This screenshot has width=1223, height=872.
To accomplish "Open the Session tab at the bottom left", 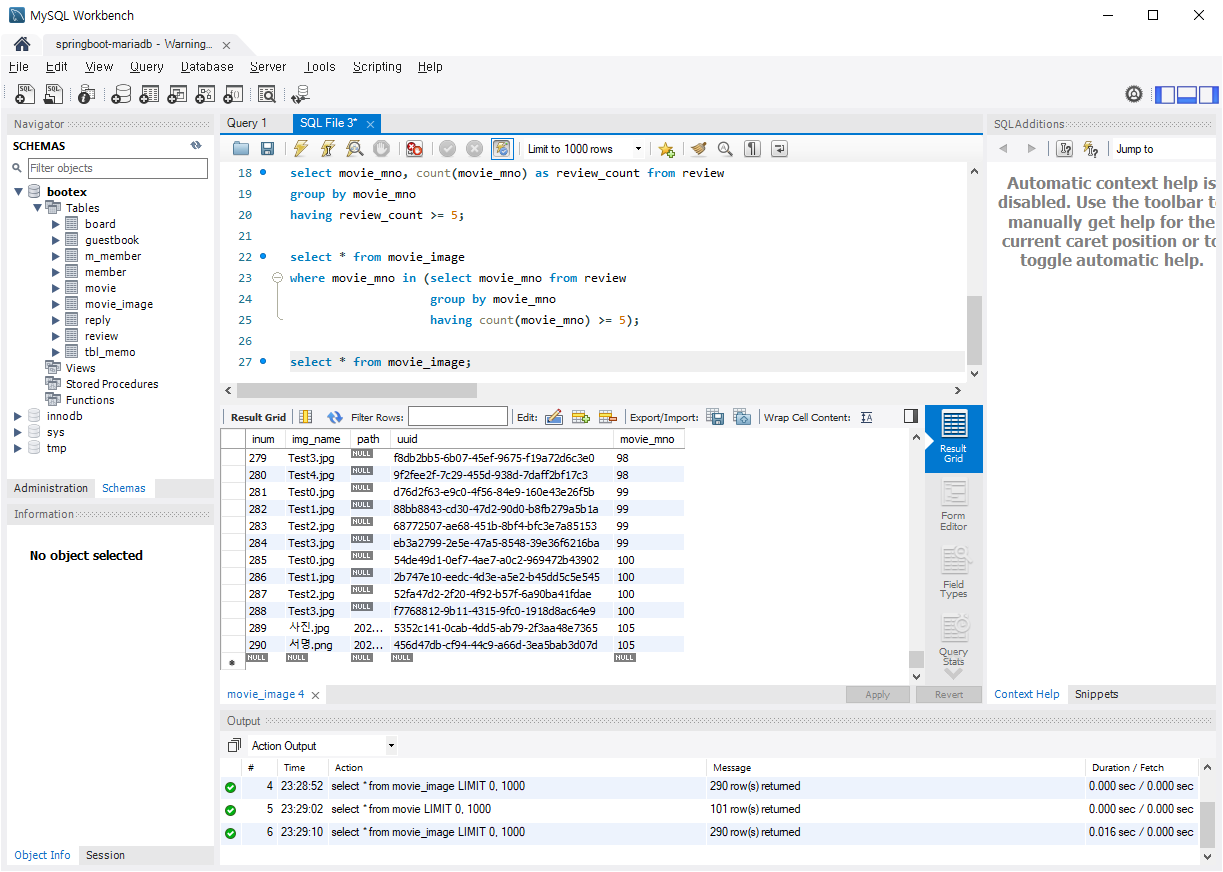I will point(105,855).
